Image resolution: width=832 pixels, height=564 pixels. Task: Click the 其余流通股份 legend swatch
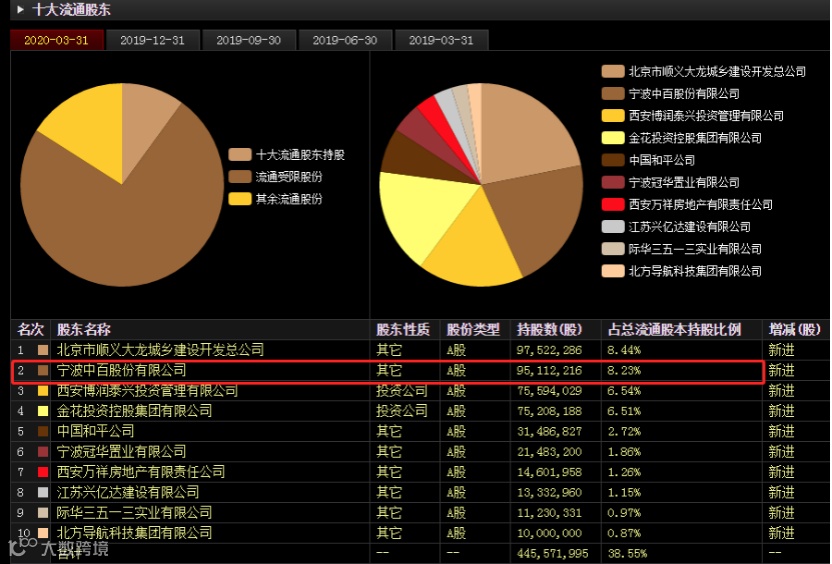click(240, 199)
